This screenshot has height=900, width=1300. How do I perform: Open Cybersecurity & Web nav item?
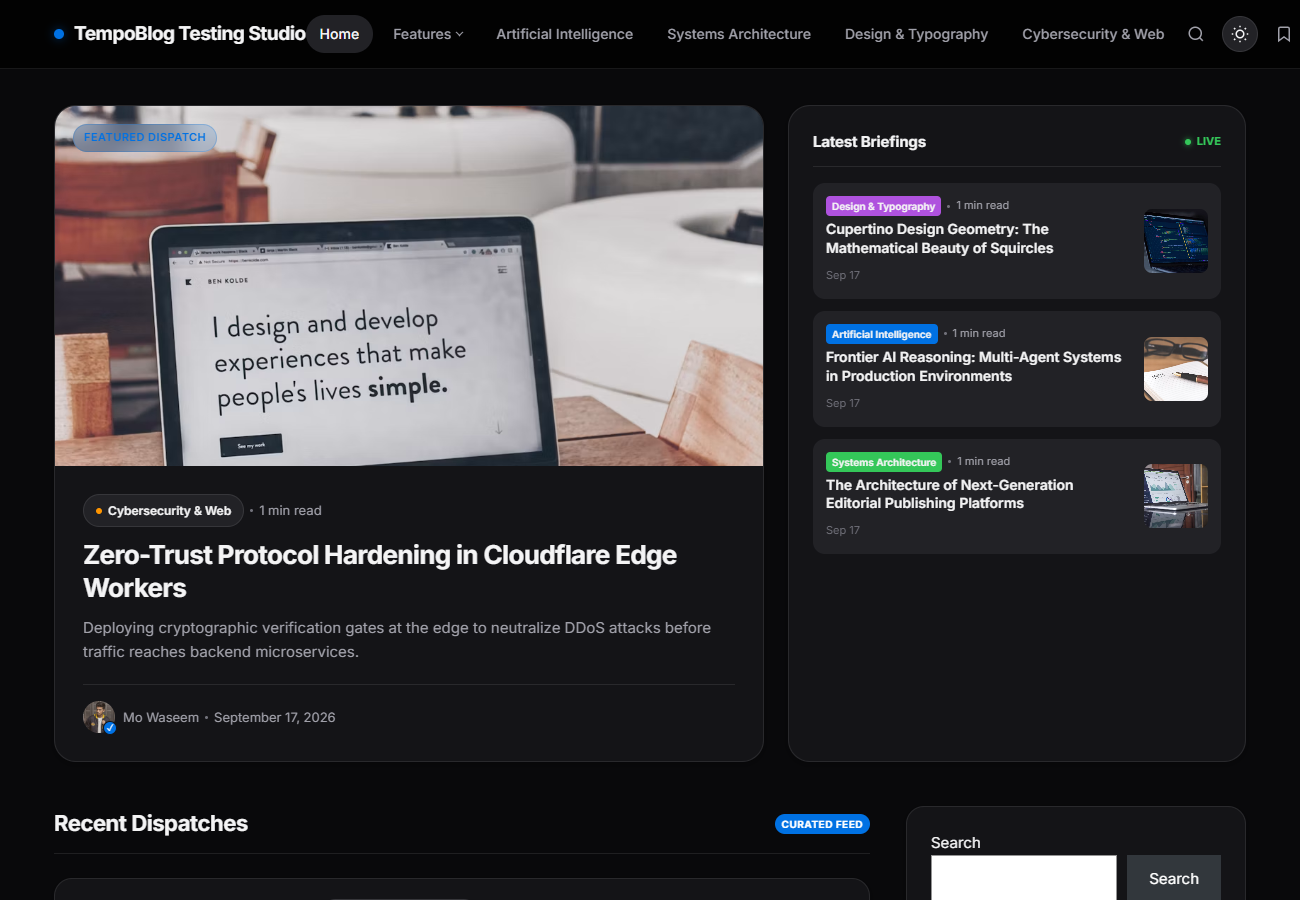pos(1093,34)
